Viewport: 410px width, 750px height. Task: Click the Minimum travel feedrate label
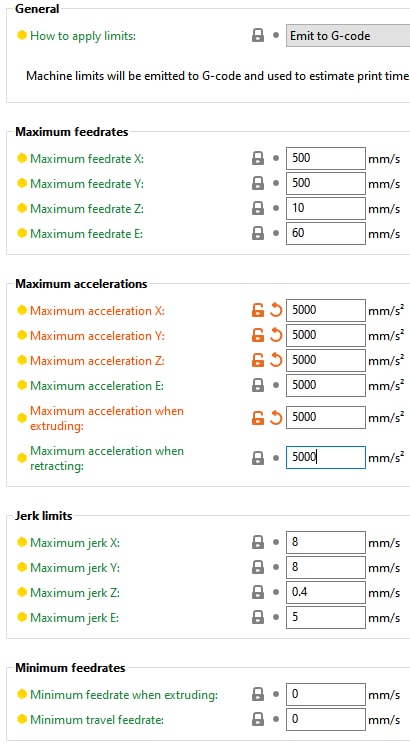(x=97, y=719)
